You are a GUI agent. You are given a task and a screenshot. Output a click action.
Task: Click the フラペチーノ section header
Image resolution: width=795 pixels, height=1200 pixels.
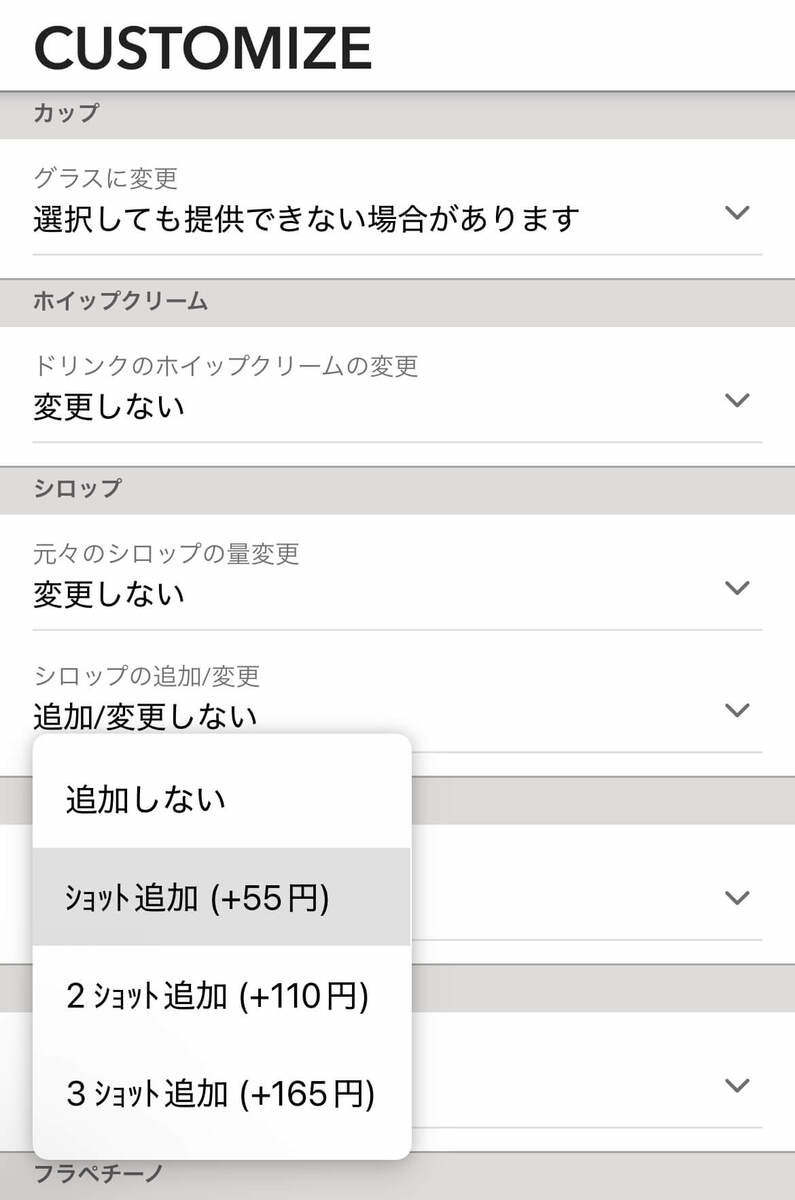coord(98,1171)
